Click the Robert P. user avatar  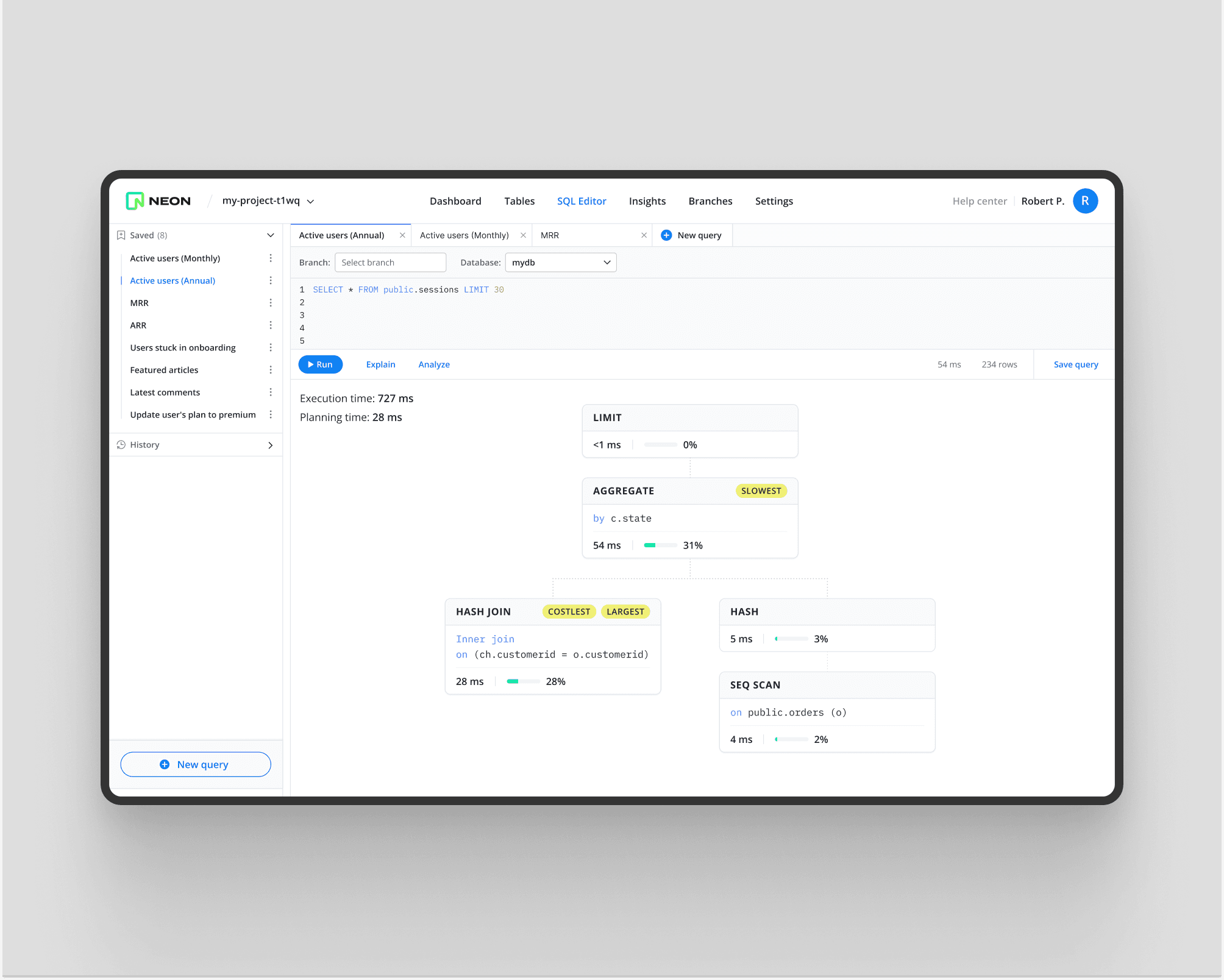coord(1085,201)
